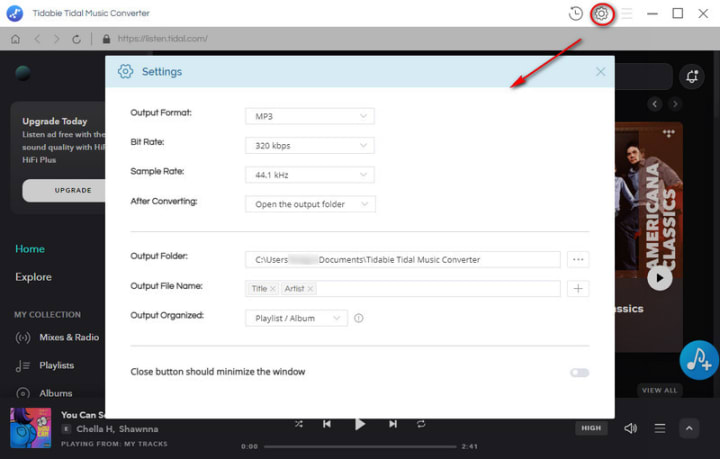This screenshot has height=459, width=720.
Task: Remove the Artist tag
Action: pos(310,289)
